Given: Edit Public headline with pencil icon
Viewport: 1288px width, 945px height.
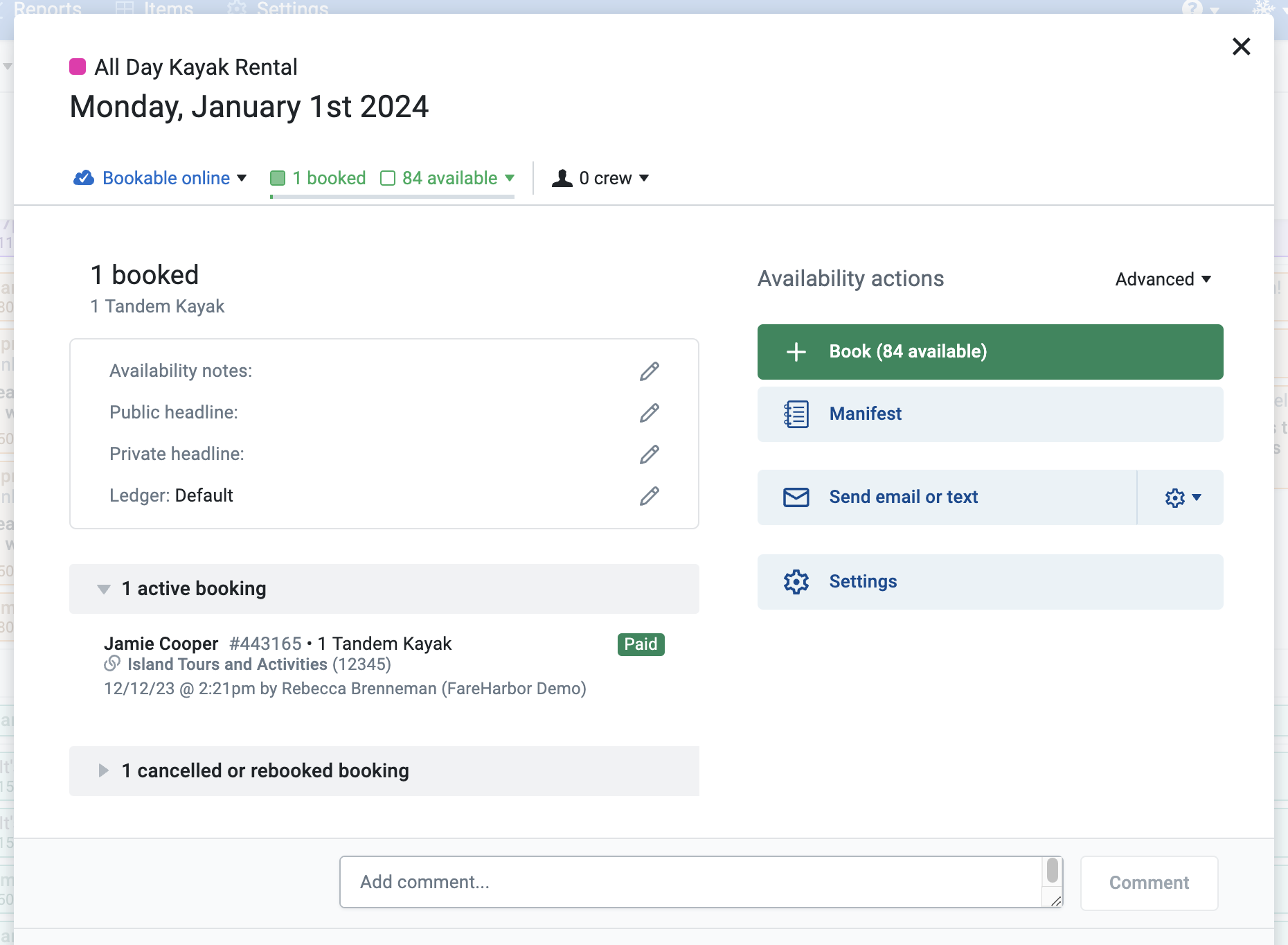Looking at the screenshot, I should [649, 413].
